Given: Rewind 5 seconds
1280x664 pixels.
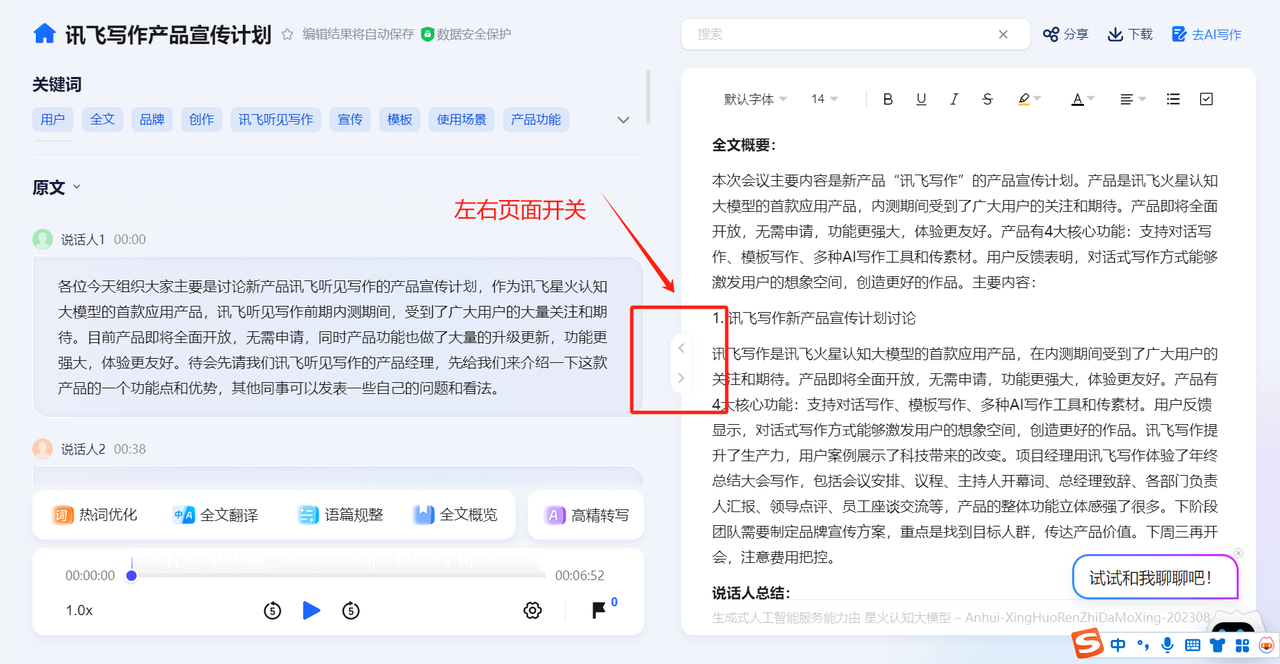Looking at the screenshot, I should click(272, 610).
